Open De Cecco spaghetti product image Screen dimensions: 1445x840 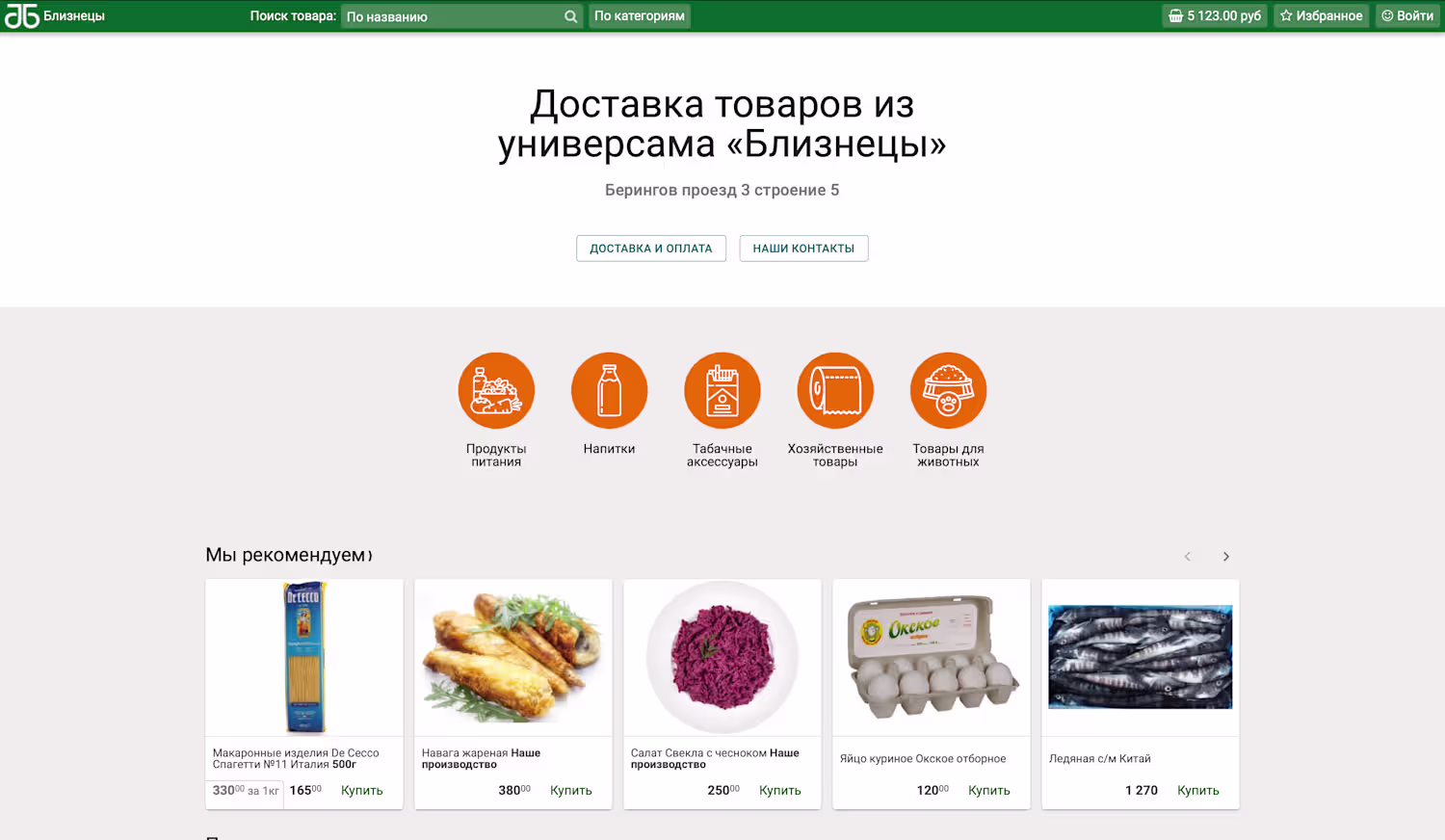pyautogui.click(x=304, y=657)
